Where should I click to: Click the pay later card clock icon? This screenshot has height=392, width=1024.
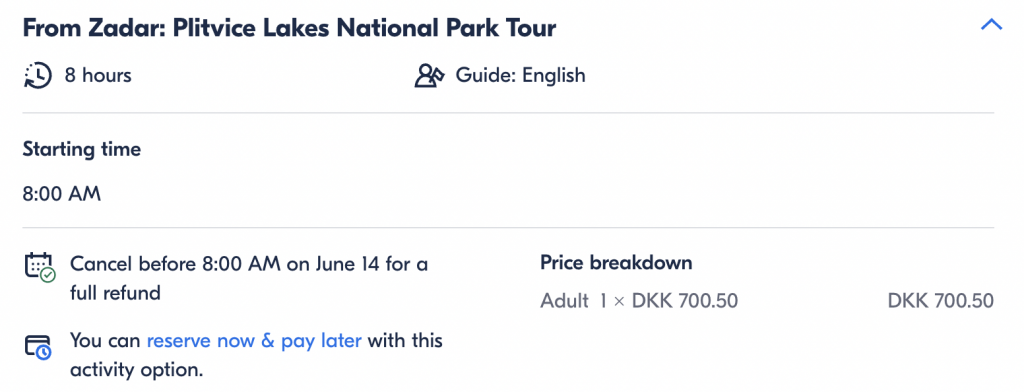coord(38,346)
